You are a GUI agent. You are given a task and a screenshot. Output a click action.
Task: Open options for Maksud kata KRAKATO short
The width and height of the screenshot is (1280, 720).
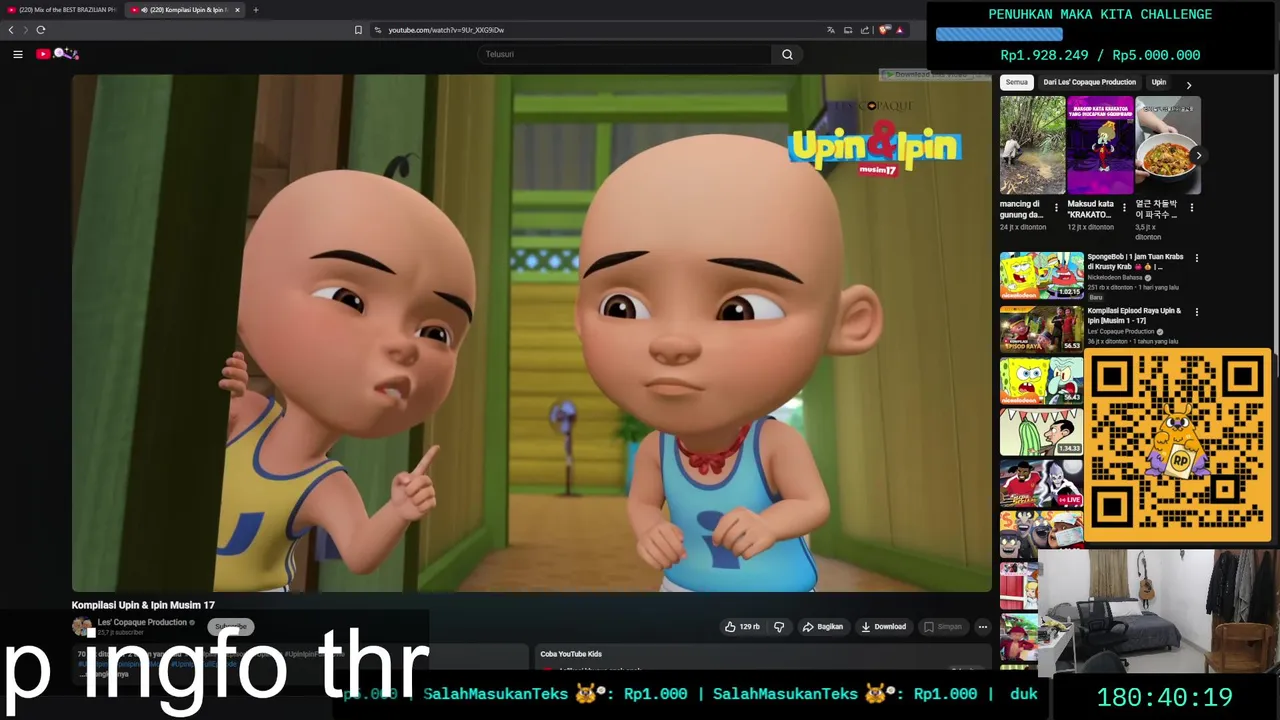(1124, 208)
